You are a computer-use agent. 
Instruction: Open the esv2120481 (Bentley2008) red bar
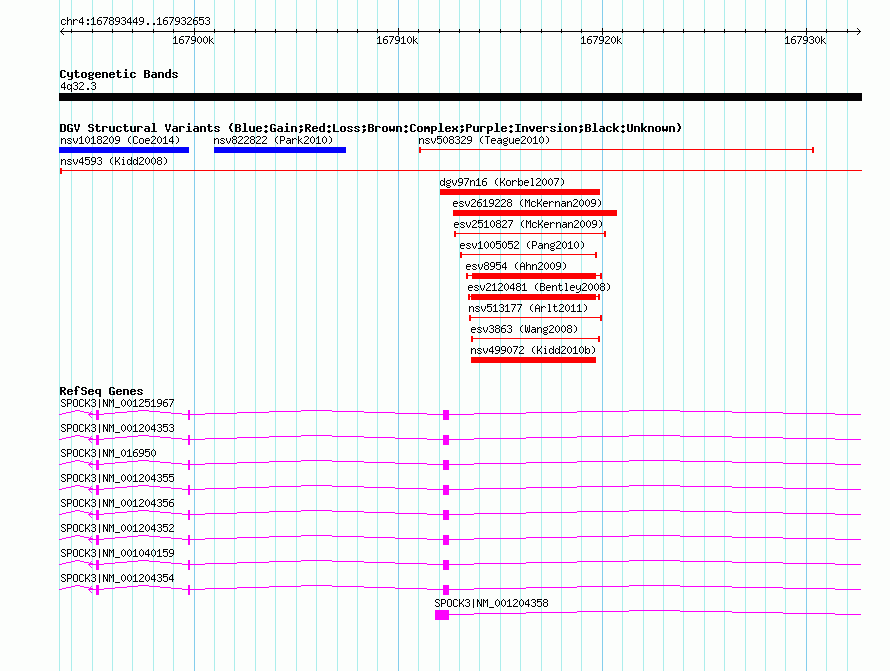[x=534, y=297]
